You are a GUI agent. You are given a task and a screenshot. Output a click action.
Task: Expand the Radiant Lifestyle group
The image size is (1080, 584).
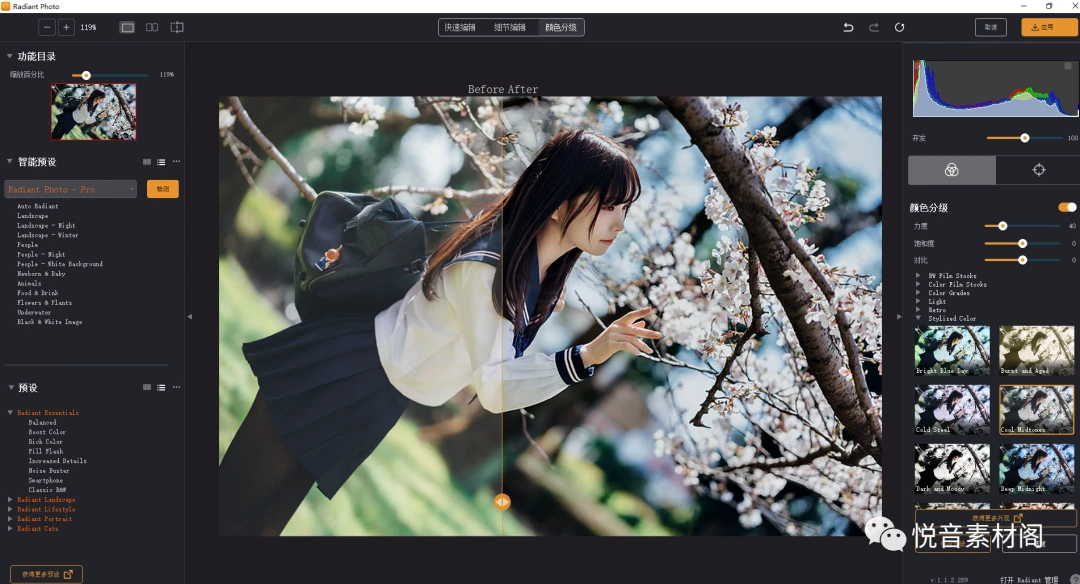(10, 509)
